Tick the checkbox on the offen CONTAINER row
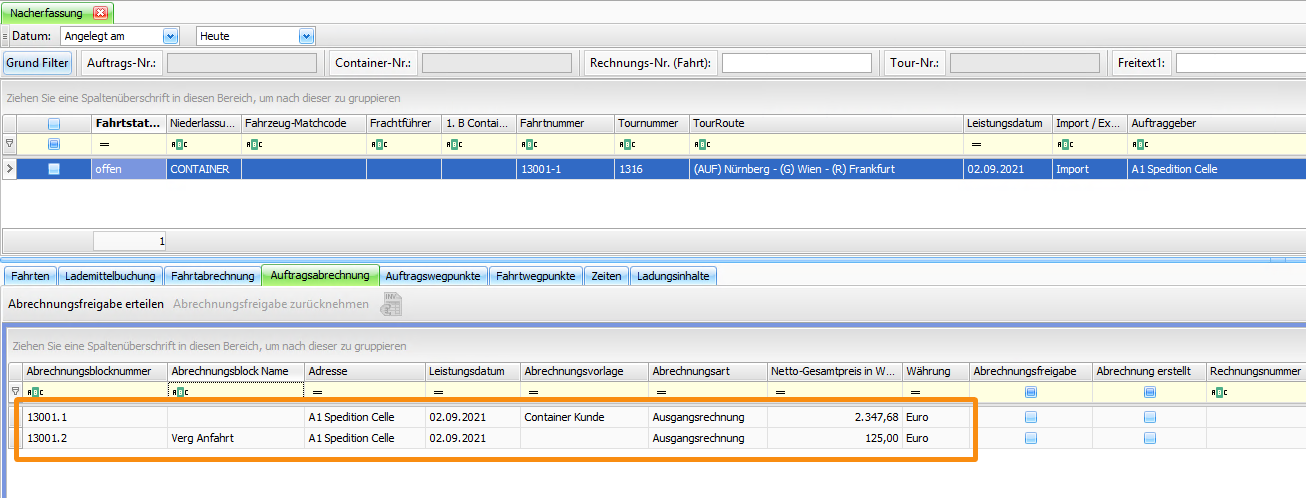This screenshot has height=498, width=1306. click(54, 169)
